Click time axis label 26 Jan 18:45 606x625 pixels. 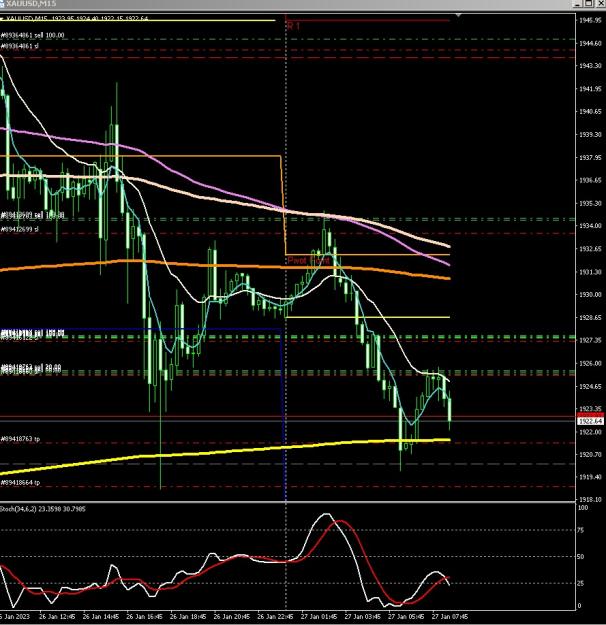click(x=188, y=617)
